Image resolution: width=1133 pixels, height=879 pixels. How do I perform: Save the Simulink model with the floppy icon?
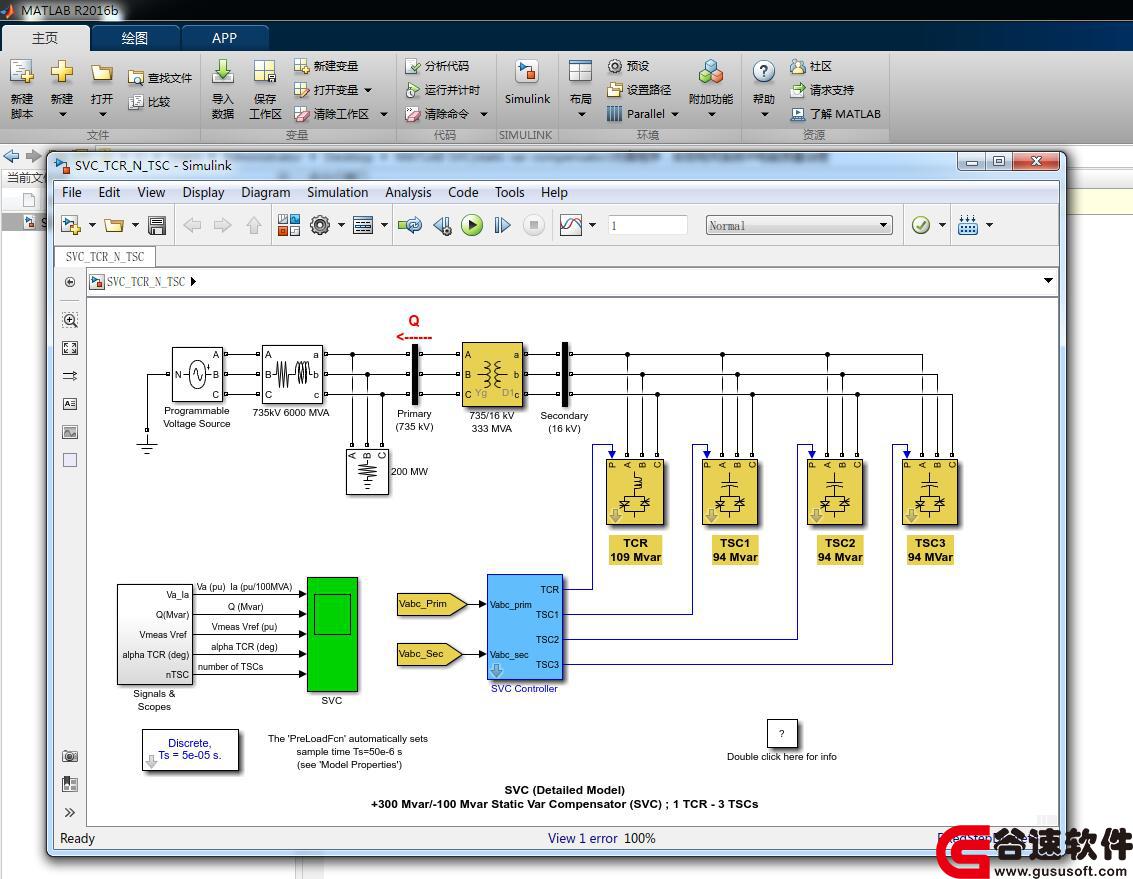coord(157,226)
